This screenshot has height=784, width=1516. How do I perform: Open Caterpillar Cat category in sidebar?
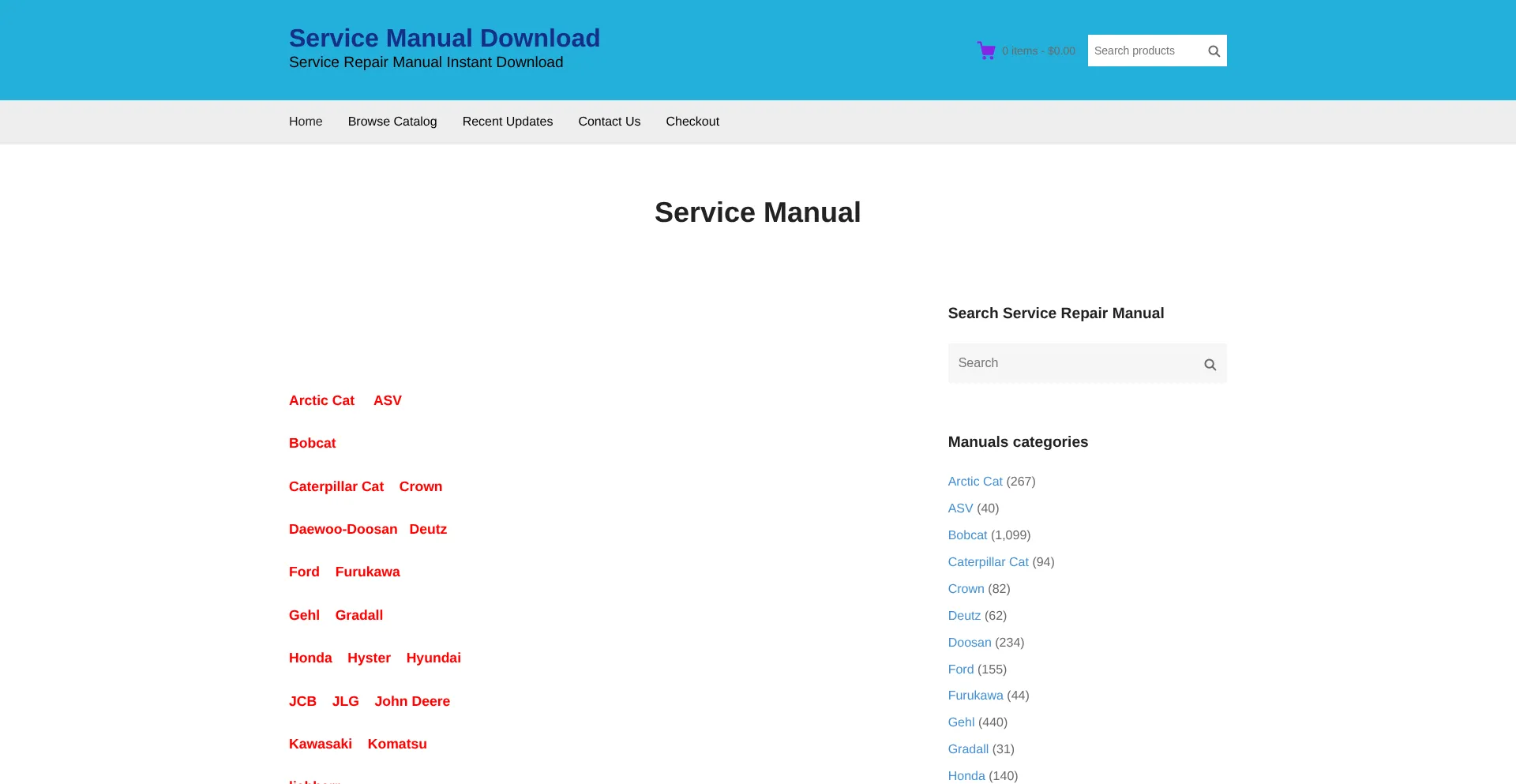[988, 562]
